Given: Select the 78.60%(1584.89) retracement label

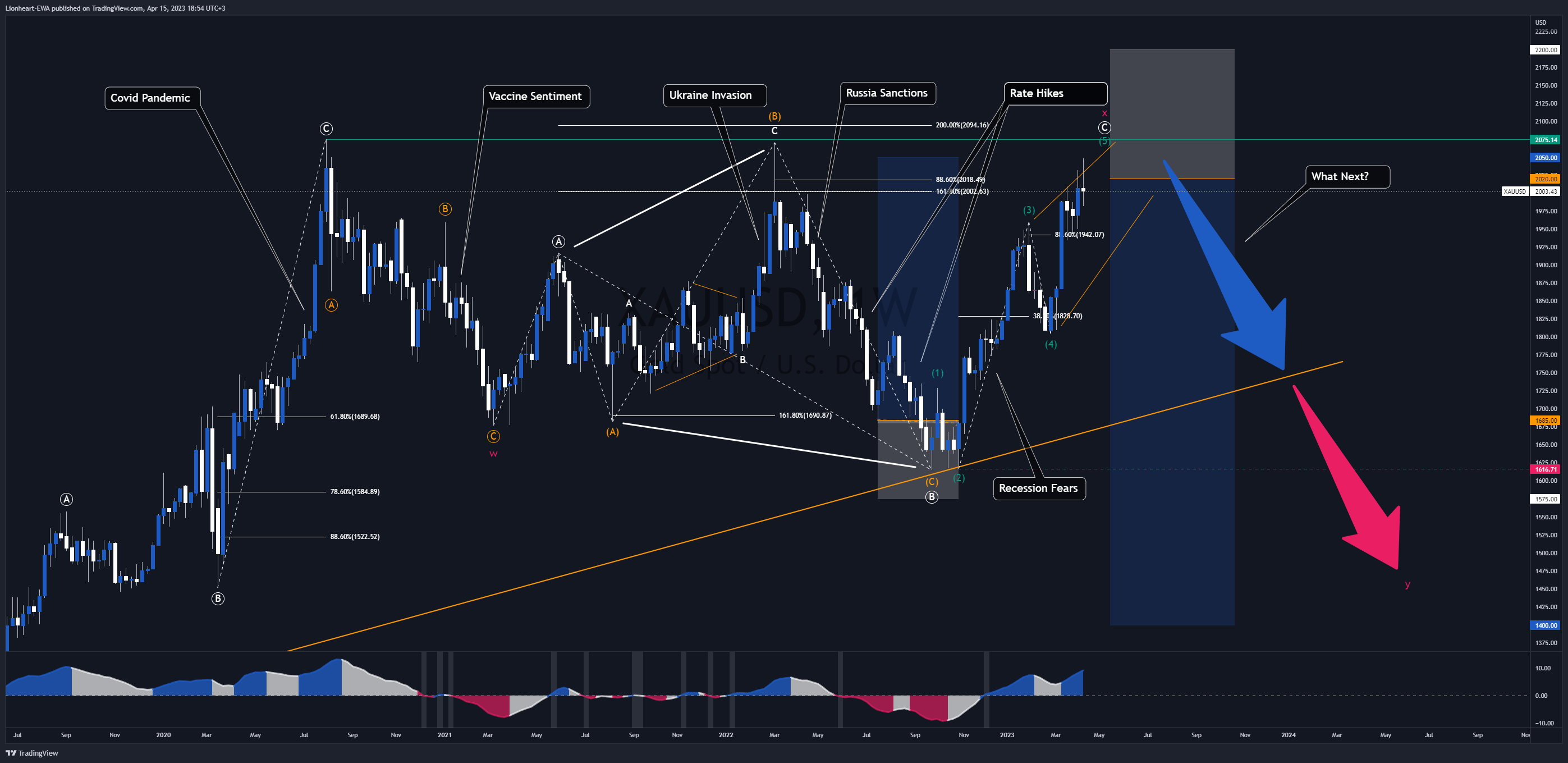Looking at the screenshot, I should 355,491.
